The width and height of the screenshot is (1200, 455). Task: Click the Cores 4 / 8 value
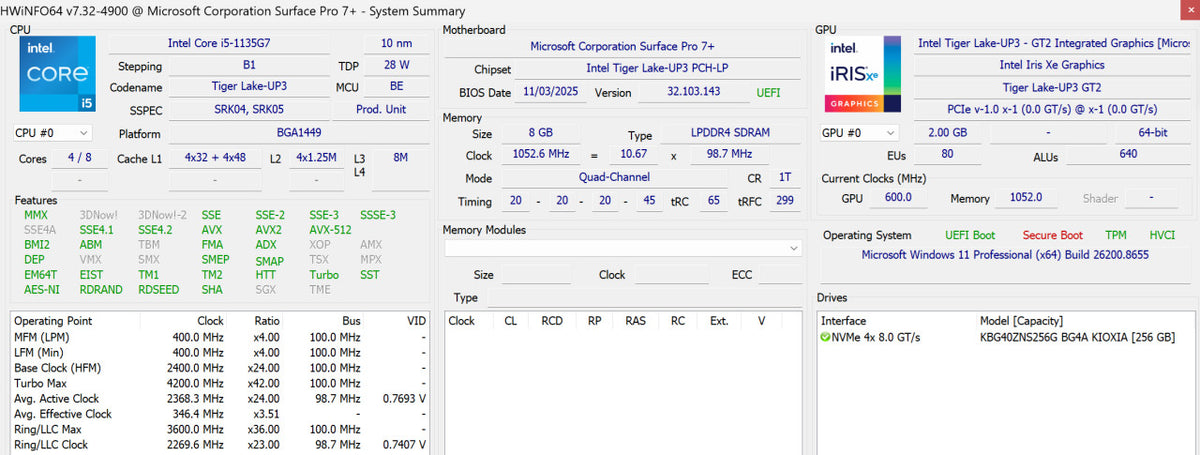coord(79,158)
